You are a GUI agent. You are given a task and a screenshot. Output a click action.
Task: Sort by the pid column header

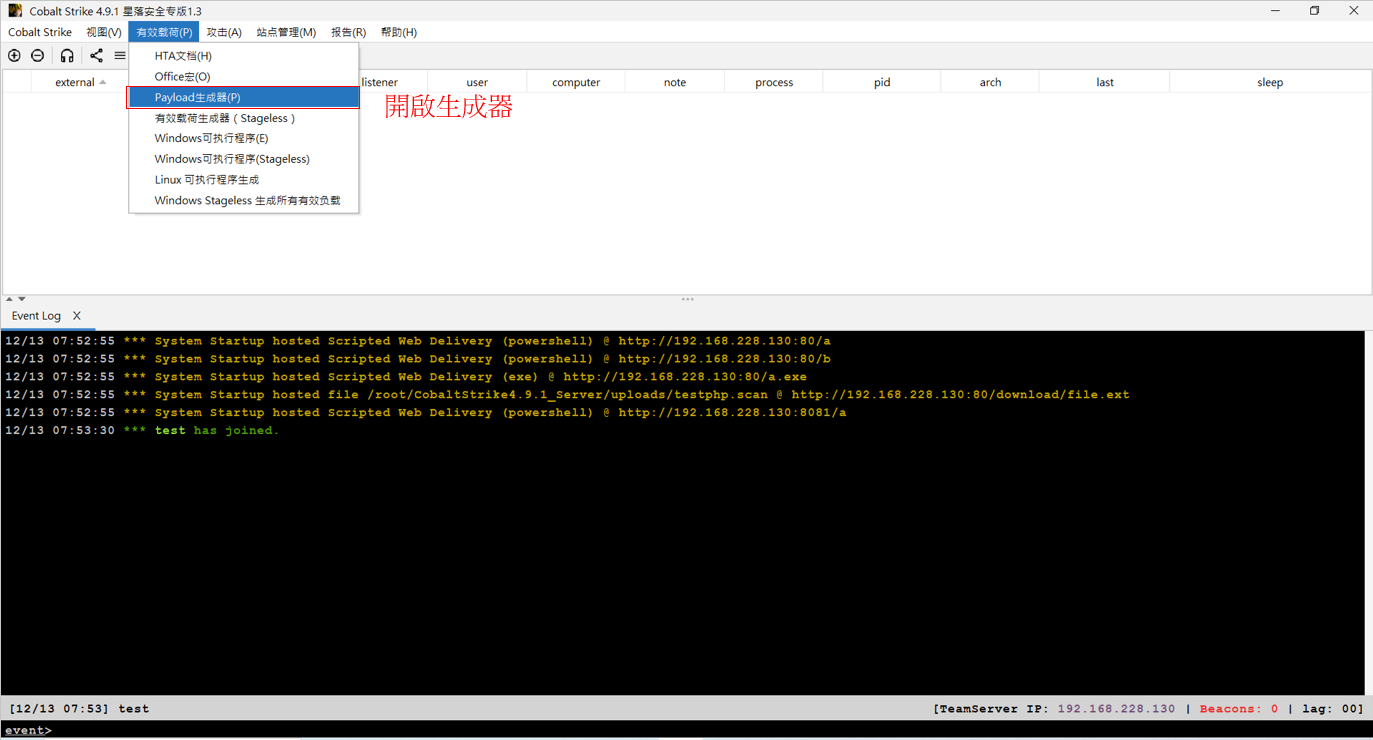click(x=882, y=83)
